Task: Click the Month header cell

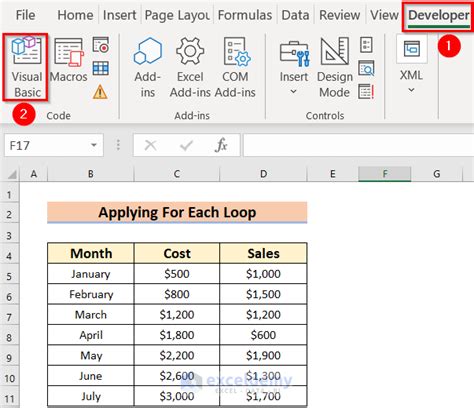Action: coord(91,253)
